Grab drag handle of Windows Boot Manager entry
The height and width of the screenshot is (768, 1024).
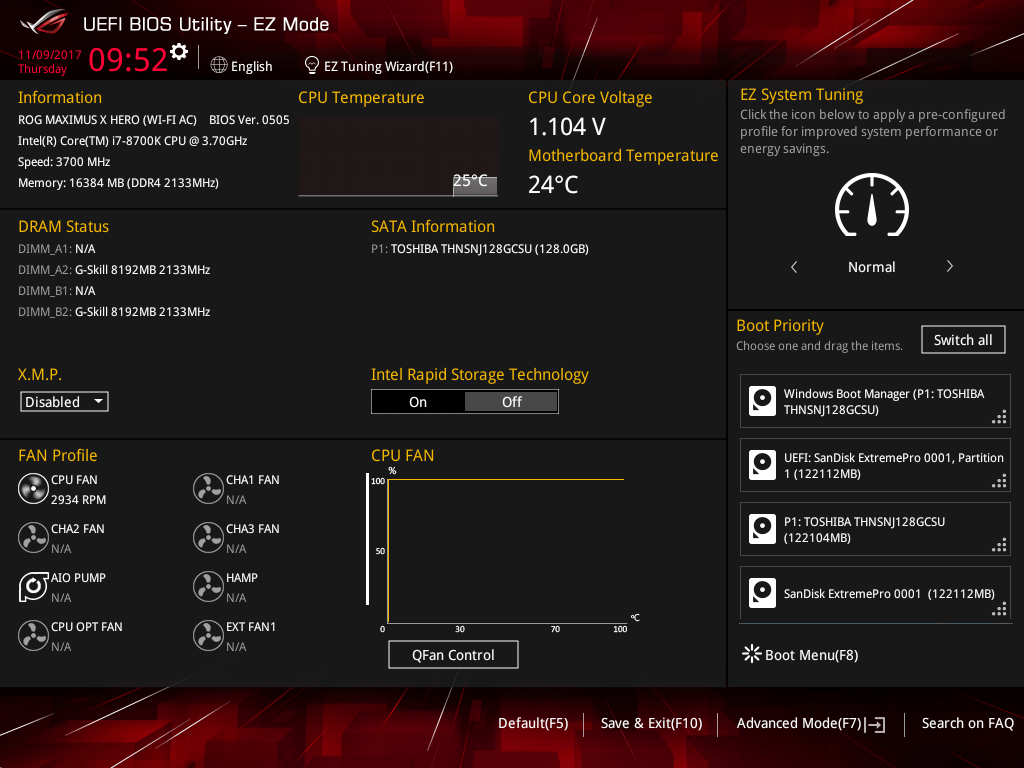tap(999, 417)
